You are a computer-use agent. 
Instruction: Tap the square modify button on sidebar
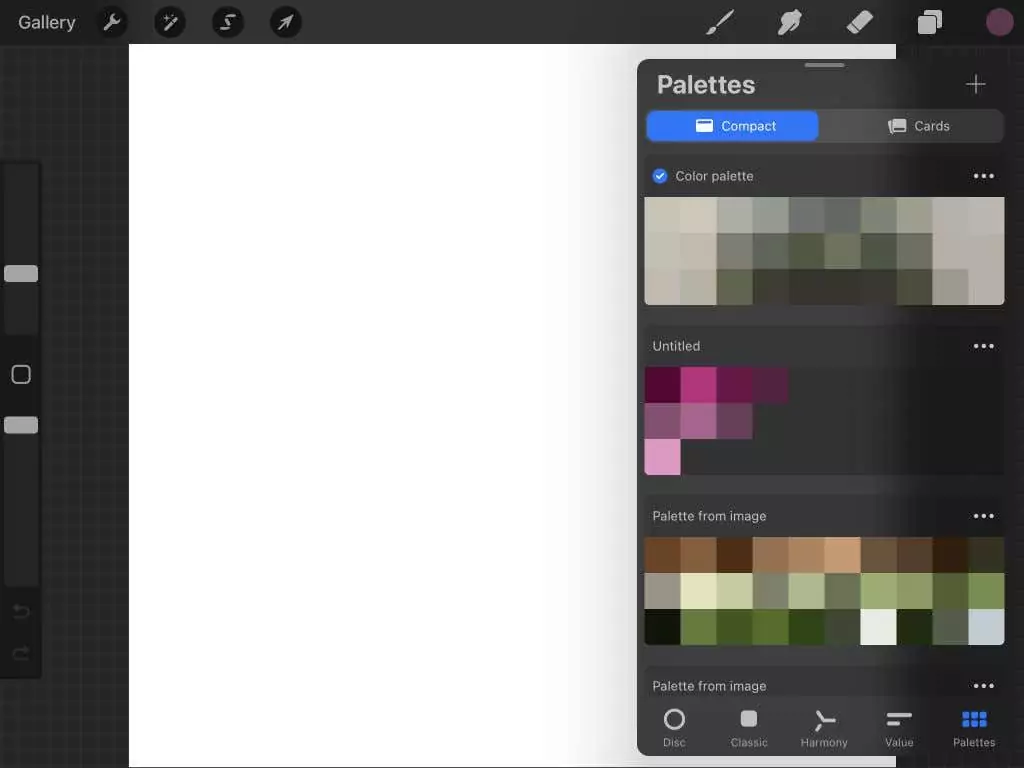pyautogui.click(x=21, y=374)
